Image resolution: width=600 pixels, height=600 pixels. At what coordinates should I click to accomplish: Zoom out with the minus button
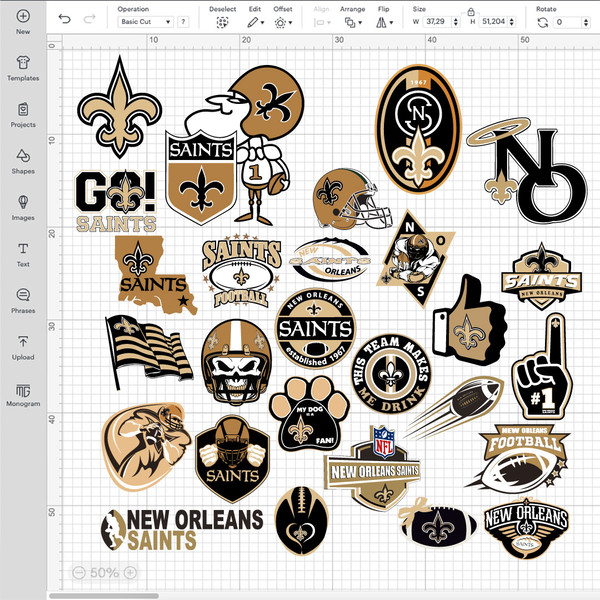(79, 572)
